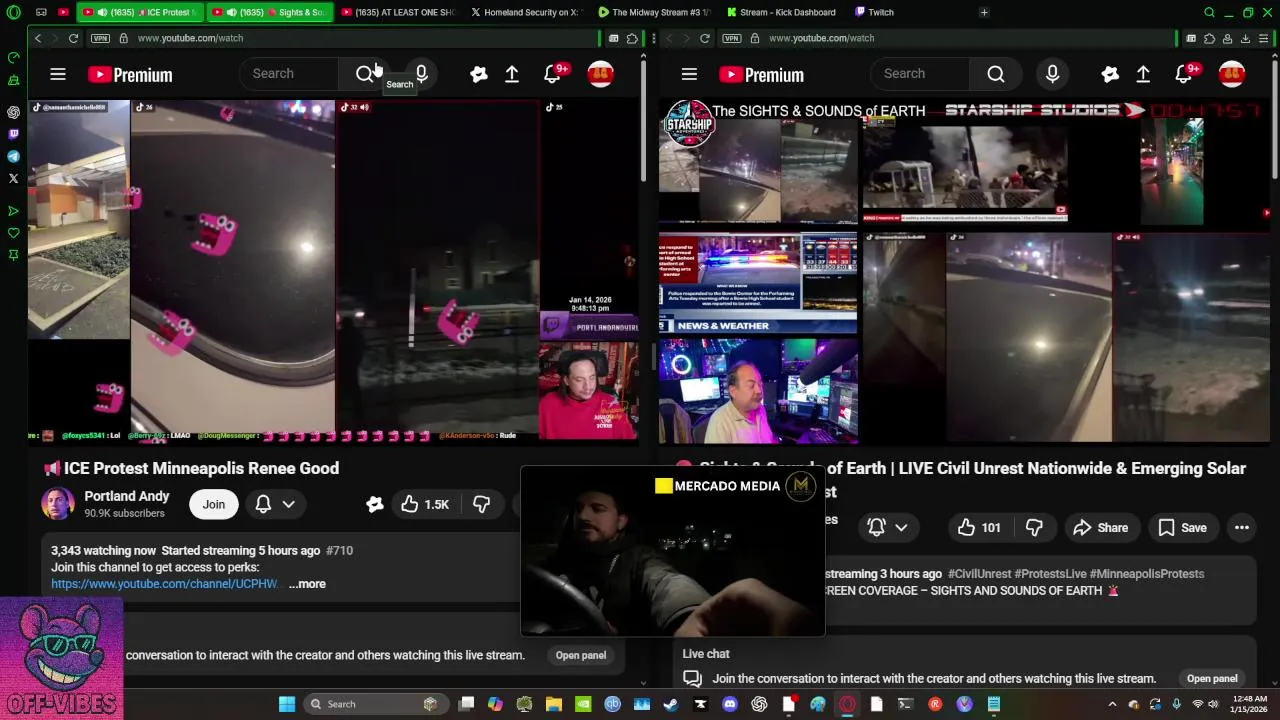Image resolution: width=1280 pixels, height=720 pixels.
Task: Click upload arrow icon in right YouTube header
Action: coord(1143,74)
